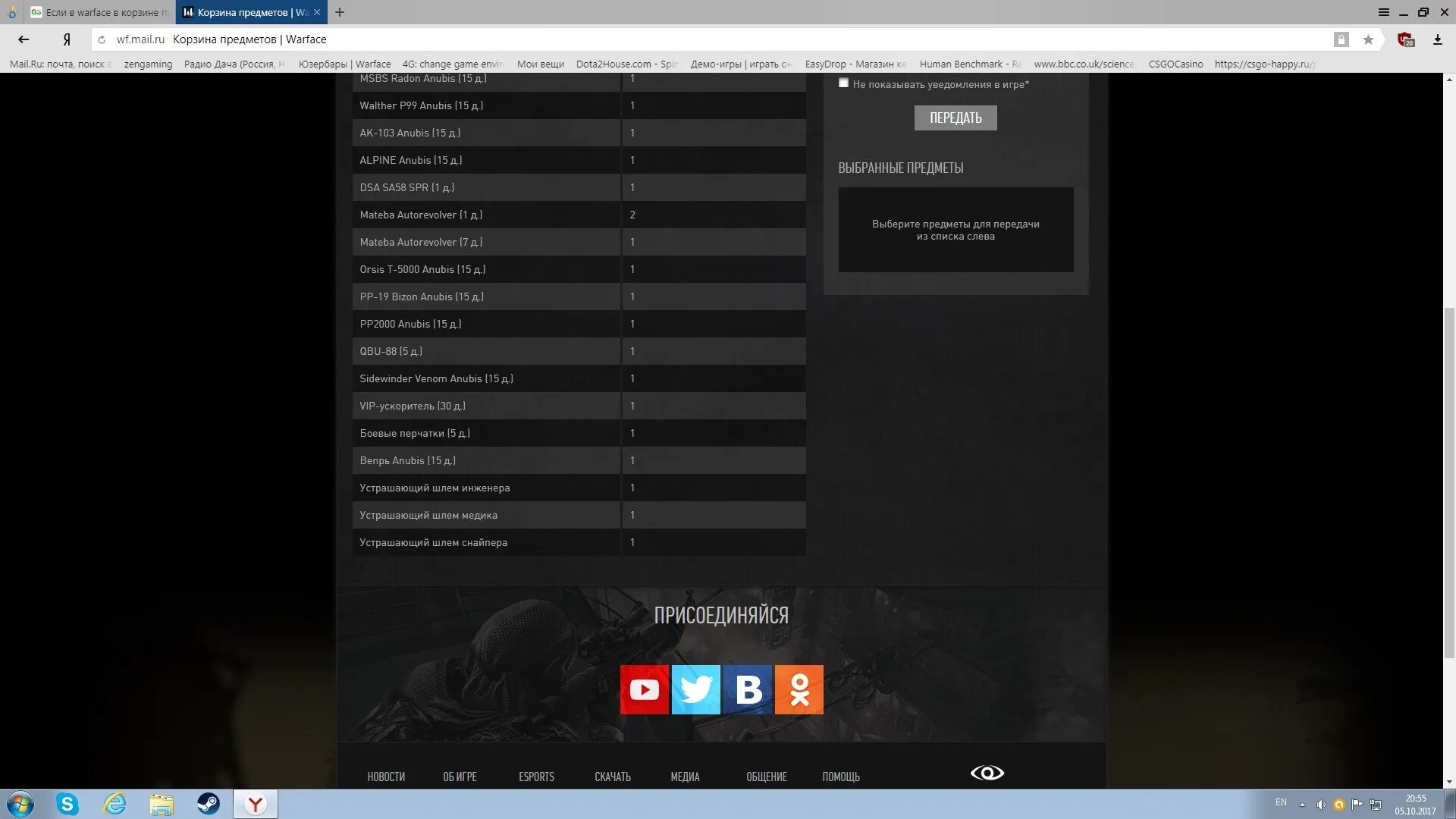
Task: Click the Yandex Я home icon
Action: [x=67, y=39]
